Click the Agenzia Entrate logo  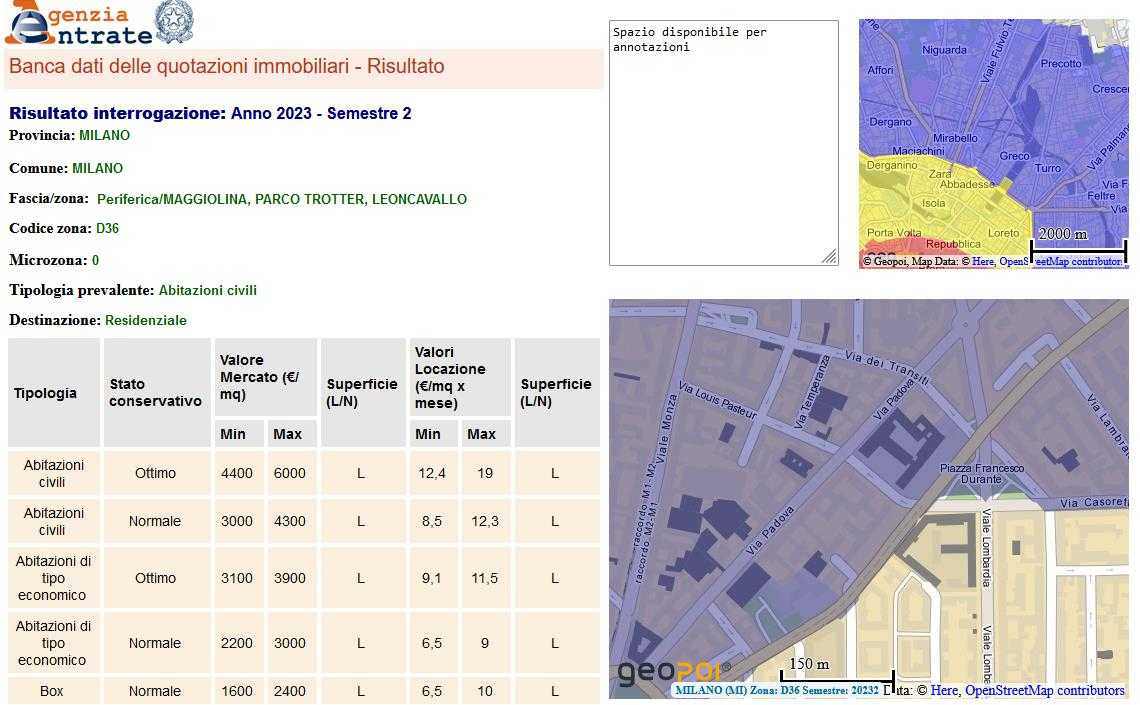point(78,24)
